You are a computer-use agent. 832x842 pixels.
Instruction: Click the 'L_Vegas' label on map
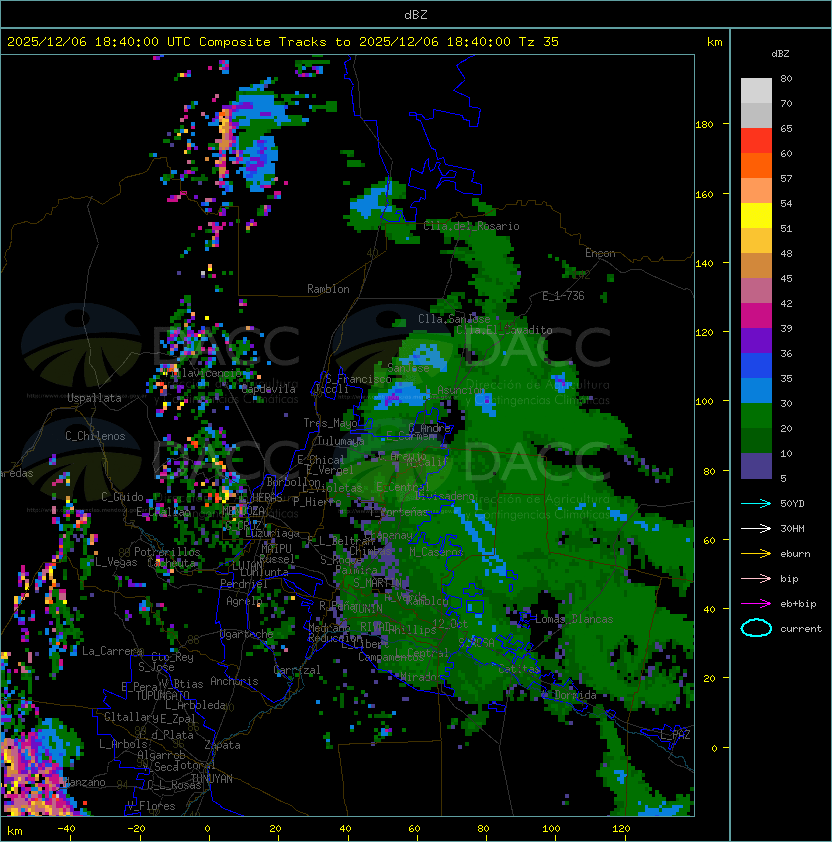[116, 562]
